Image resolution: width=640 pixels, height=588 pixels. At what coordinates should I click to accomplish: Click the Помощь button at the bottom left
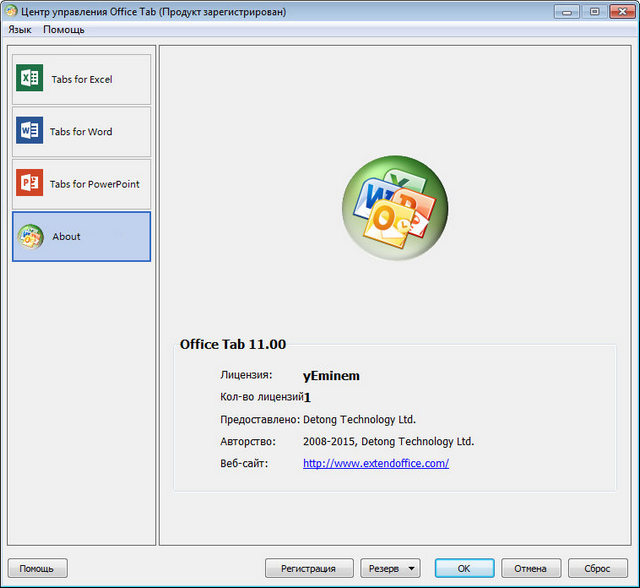(x=37, y=568)
